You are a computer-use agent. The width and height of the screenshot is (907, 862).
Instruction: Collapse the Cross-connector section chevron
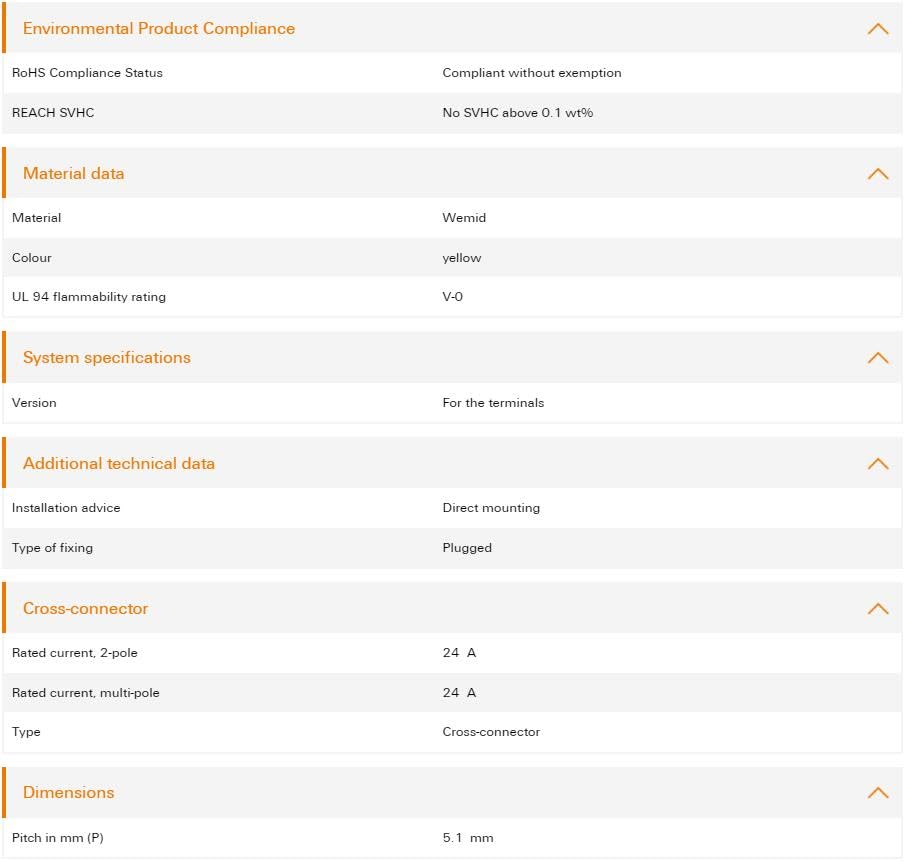coord(877,609)
